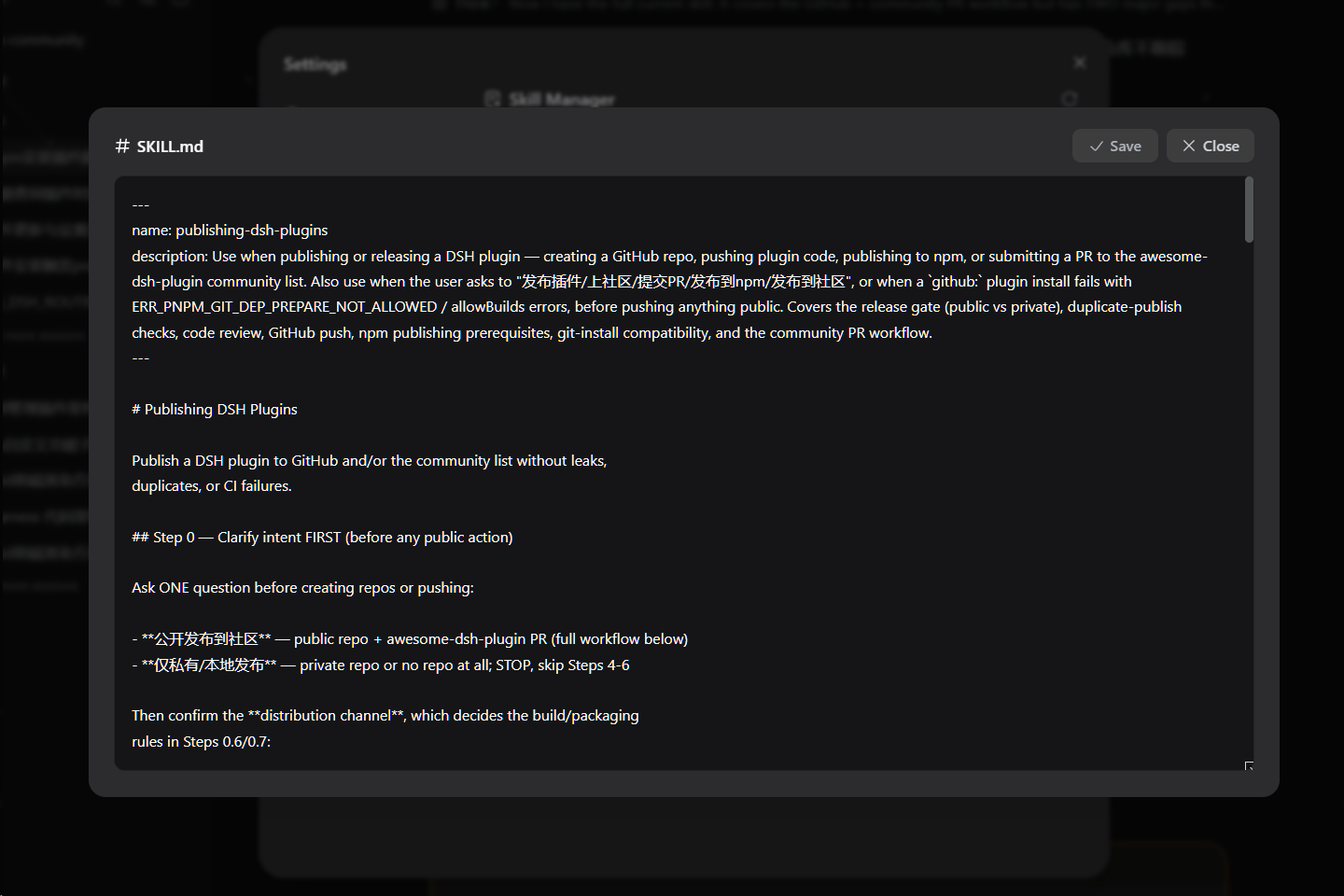
Task: Click the 'rules in Steps 0.6/0.7:' line
Action: pos(201,741)
